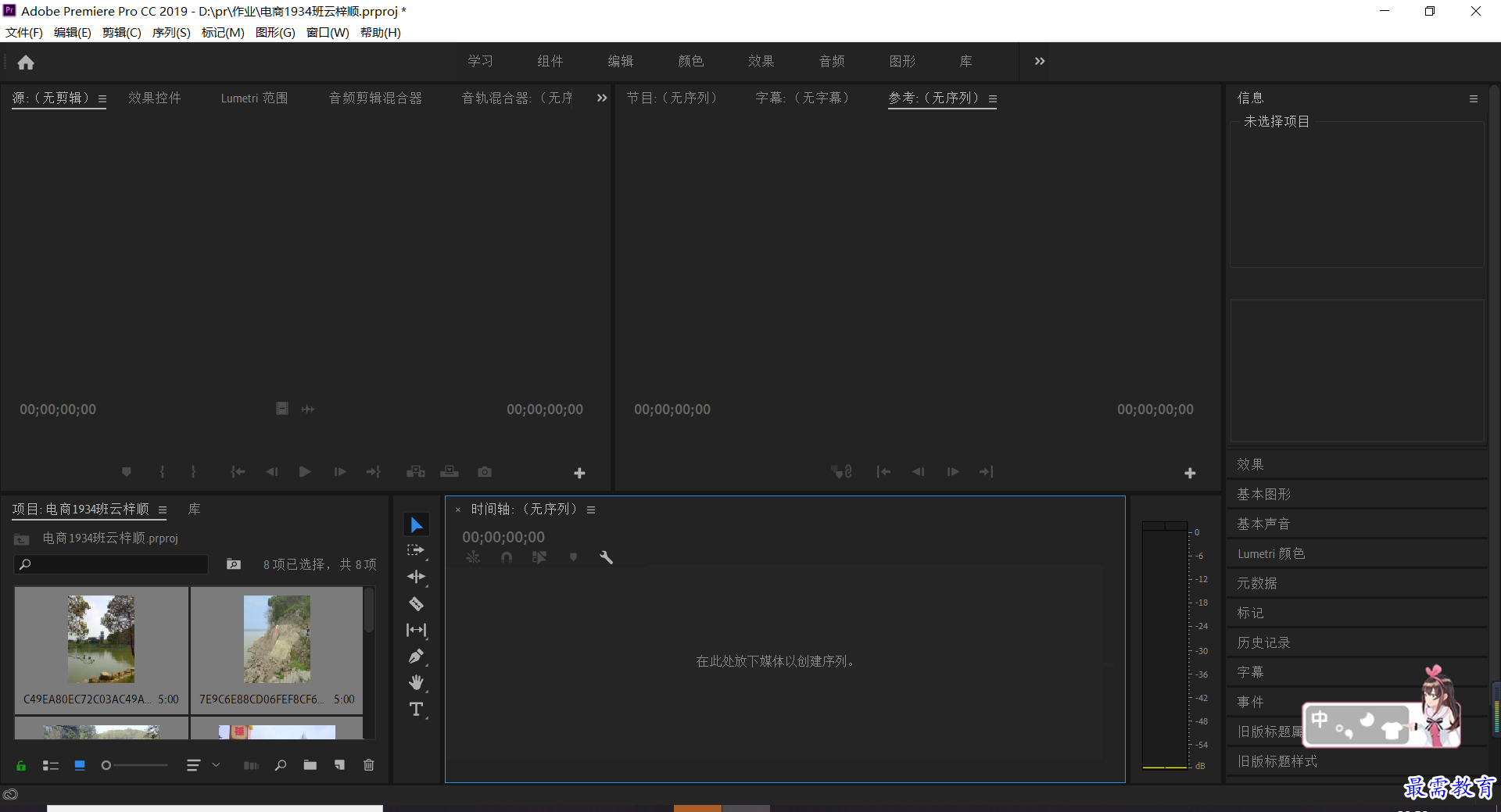Show hidden source panel tabs chevron
The height and width of the screenshot is (812, 1501).
(x=601, y=98)
